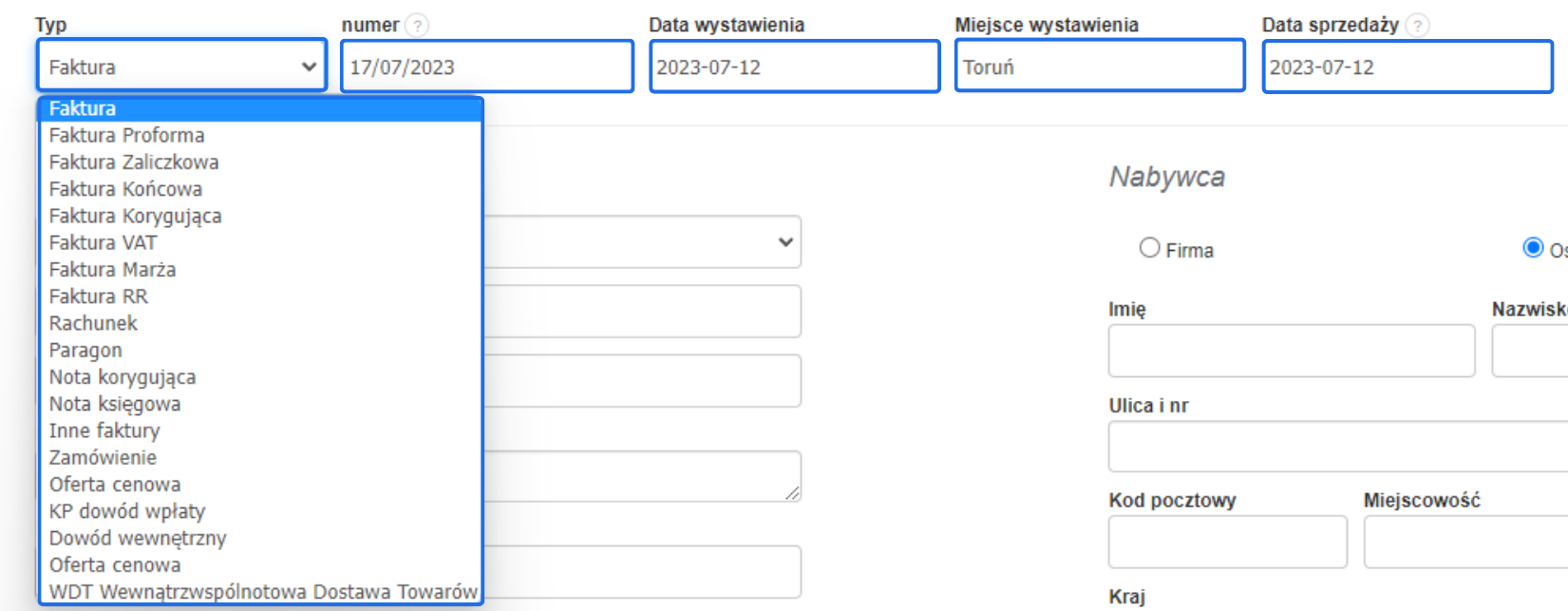Viewport: 1568px width, 611px height.
Task: Click help icon beside Data sprzedaży
Action: (1417, 26)
